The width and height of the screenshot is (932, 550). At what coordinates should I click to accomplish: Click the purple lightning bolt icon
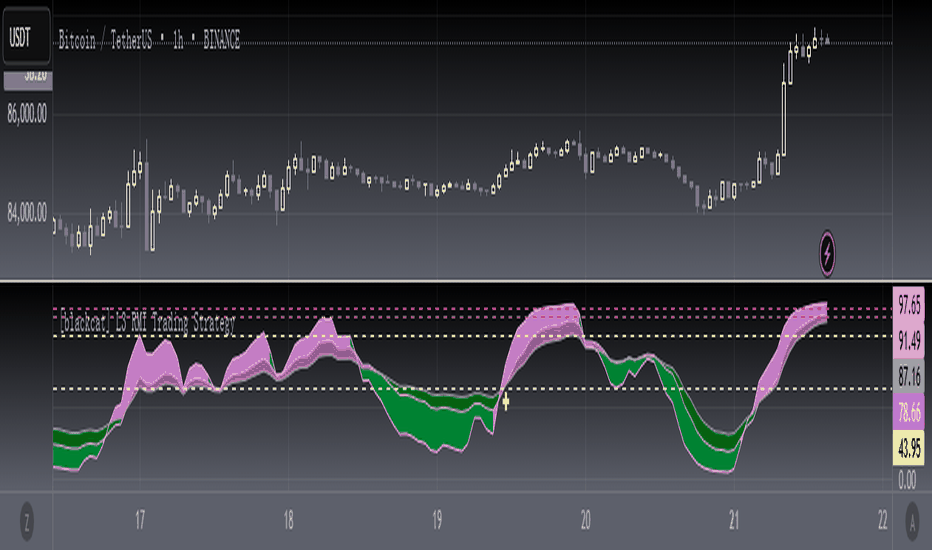click(827, 253)
